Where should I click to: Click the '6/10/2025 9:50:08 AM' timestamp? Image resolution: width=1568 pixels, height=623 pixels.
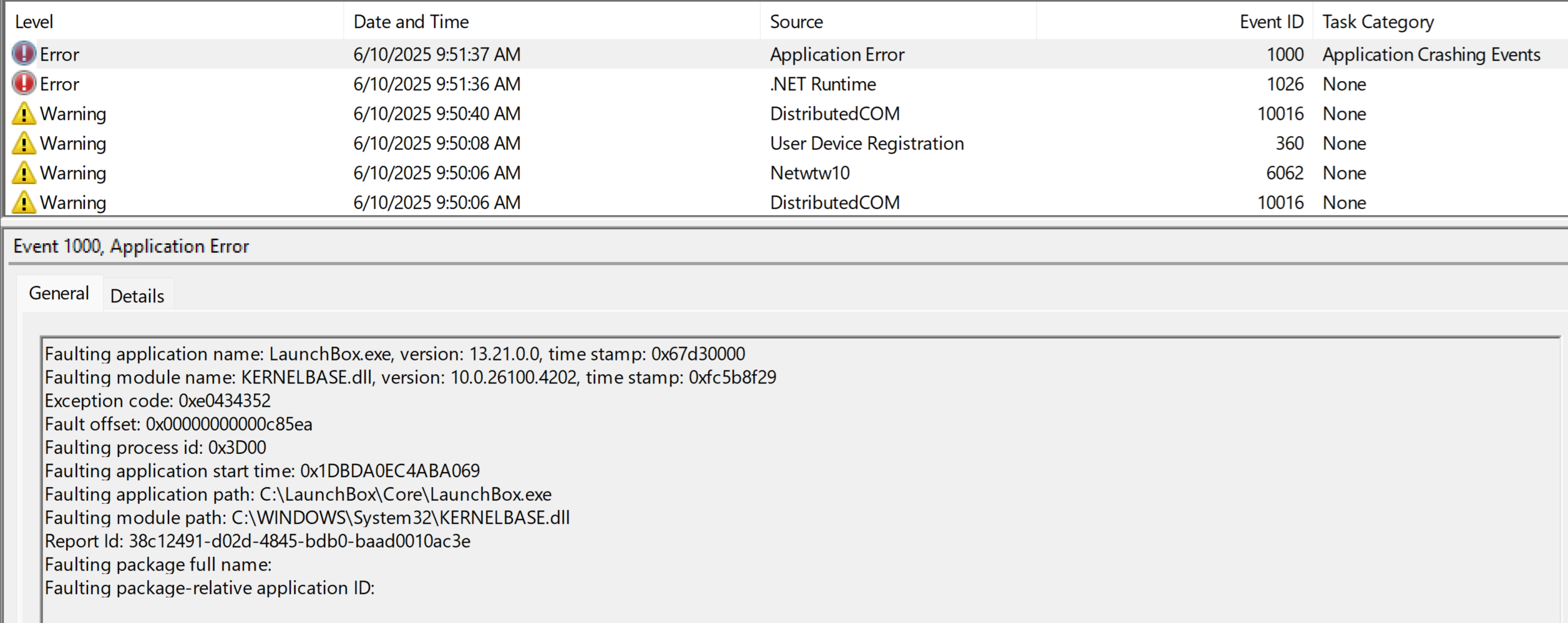pos(437,143)
